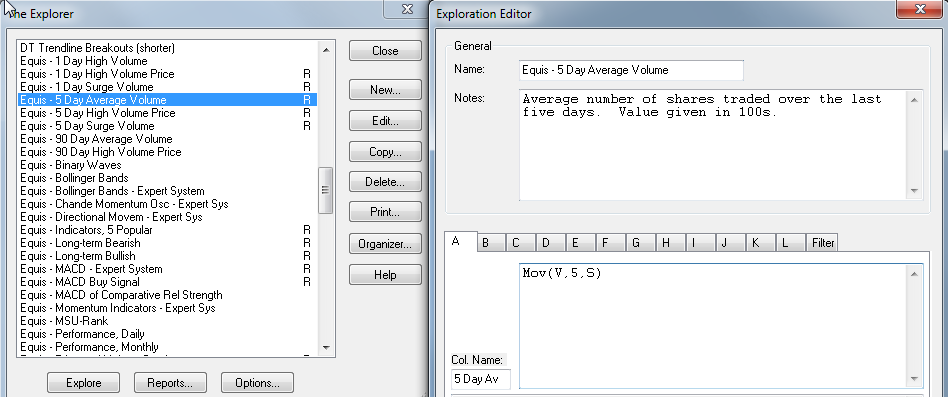948x397 pixels.
Task: Select Equis - 90 Day High Volume Price
Action: [x=167, y=152]
